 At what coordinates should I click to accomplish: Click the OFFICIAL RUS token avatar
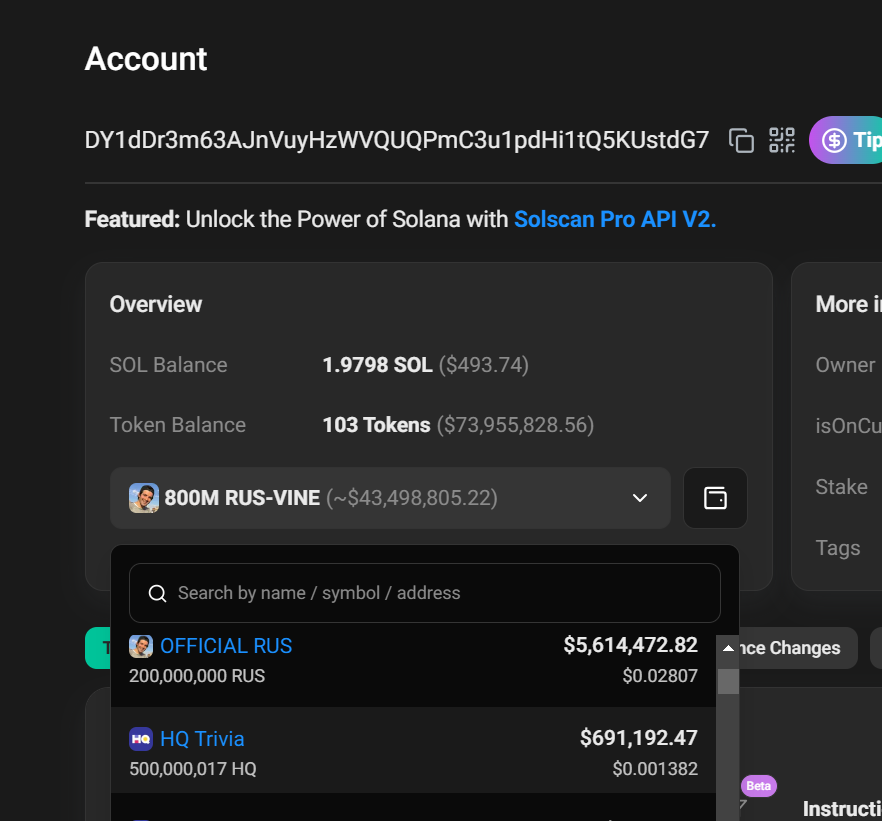click(141, 647)
